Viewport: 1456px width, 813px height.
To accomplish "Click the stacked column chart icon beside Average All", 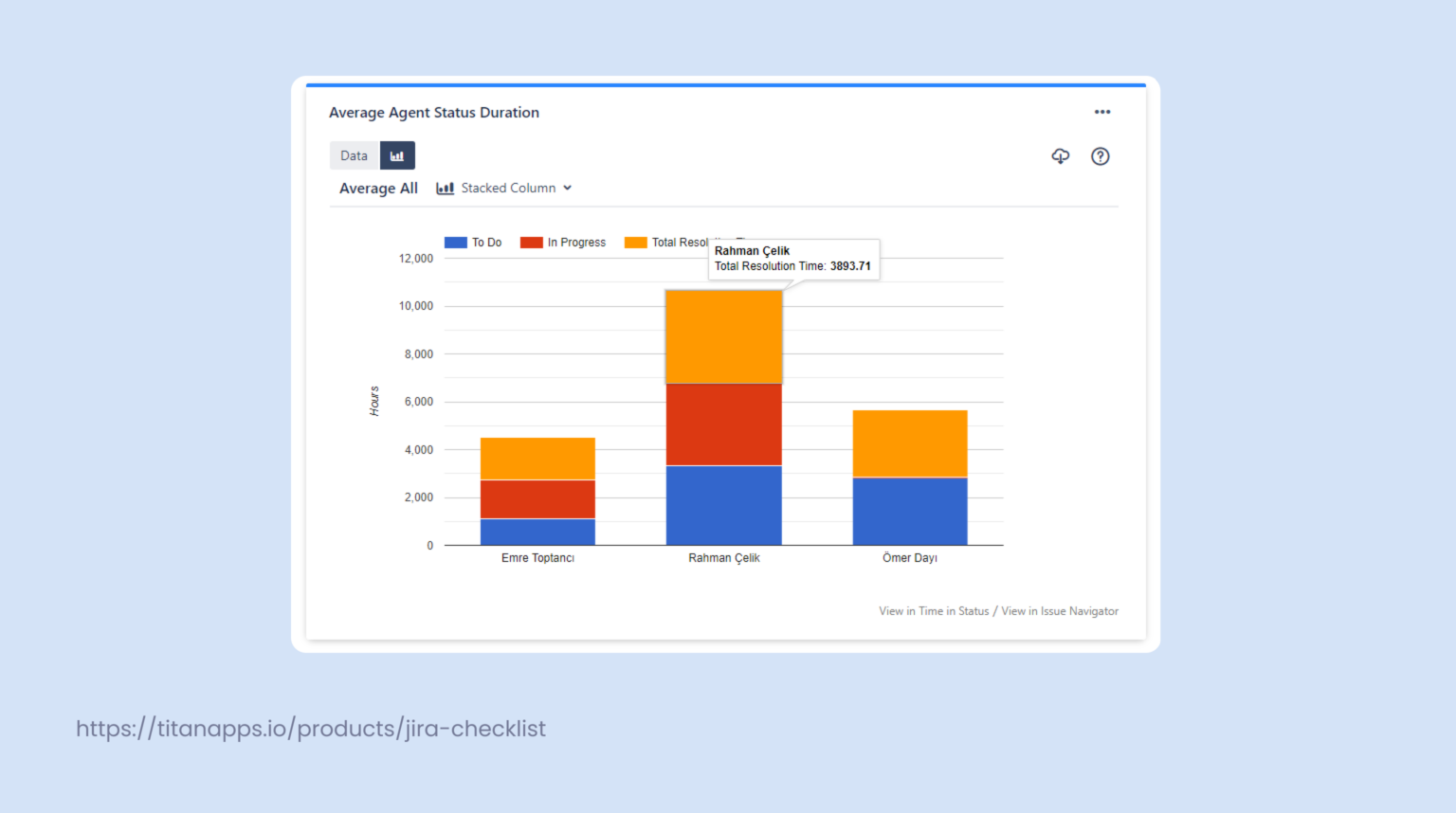I will (x=445, y=188).
